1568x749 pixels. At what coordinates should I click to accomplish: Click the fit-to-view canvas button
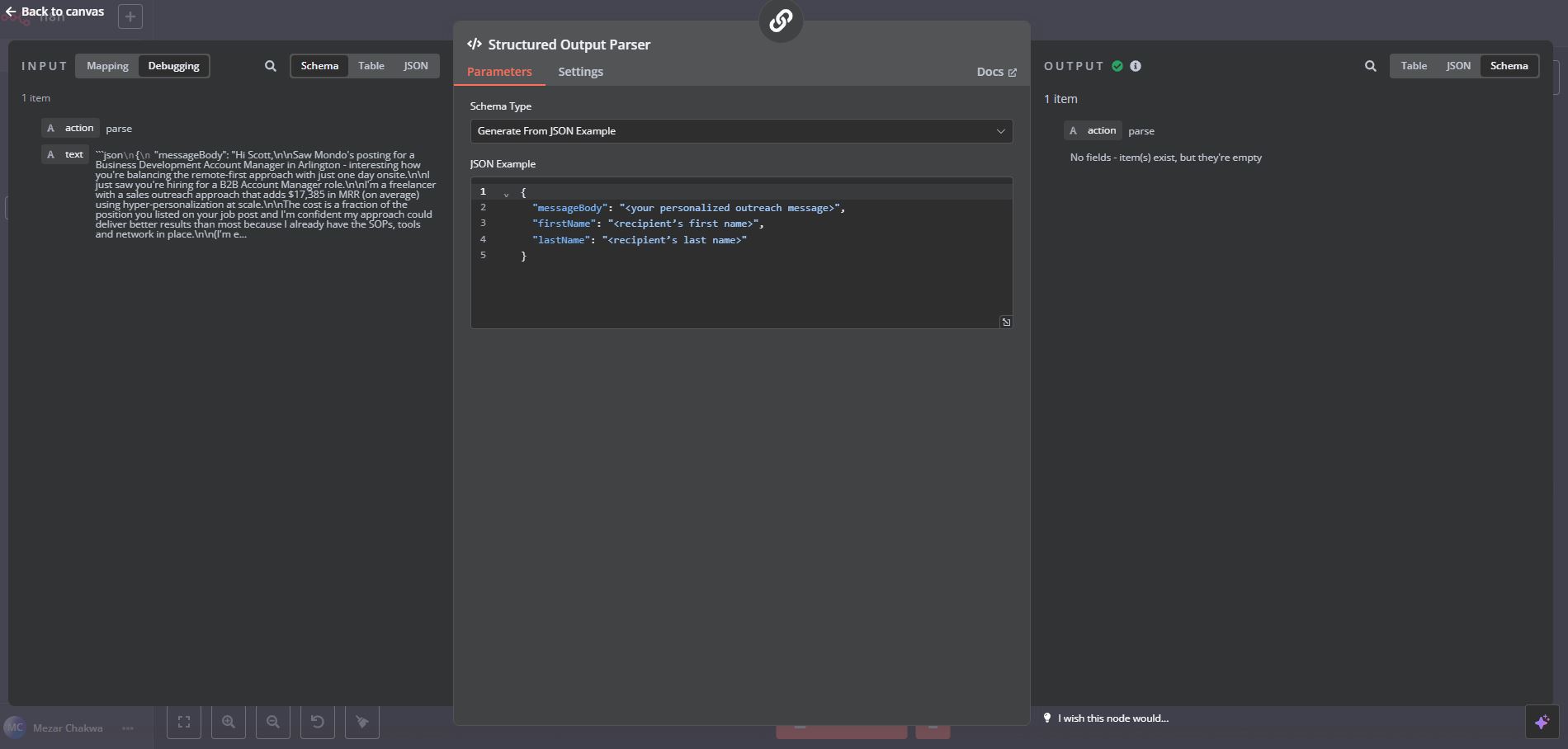(x=184, y=722)
